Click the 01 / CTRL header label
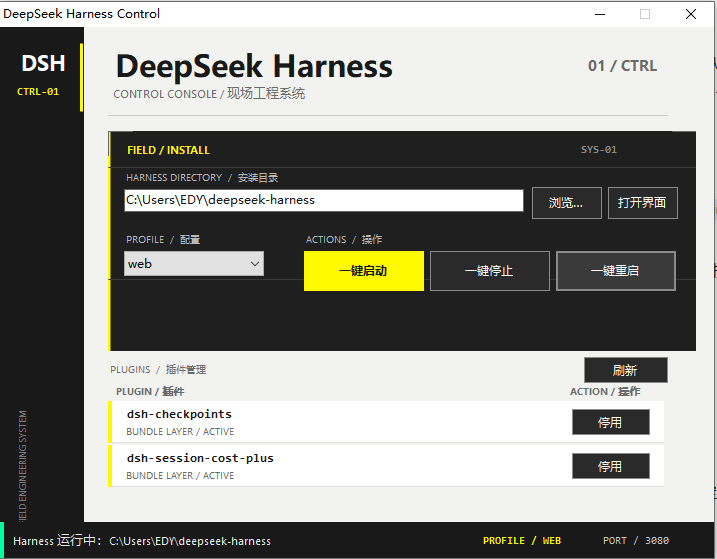 pos(622,66)
